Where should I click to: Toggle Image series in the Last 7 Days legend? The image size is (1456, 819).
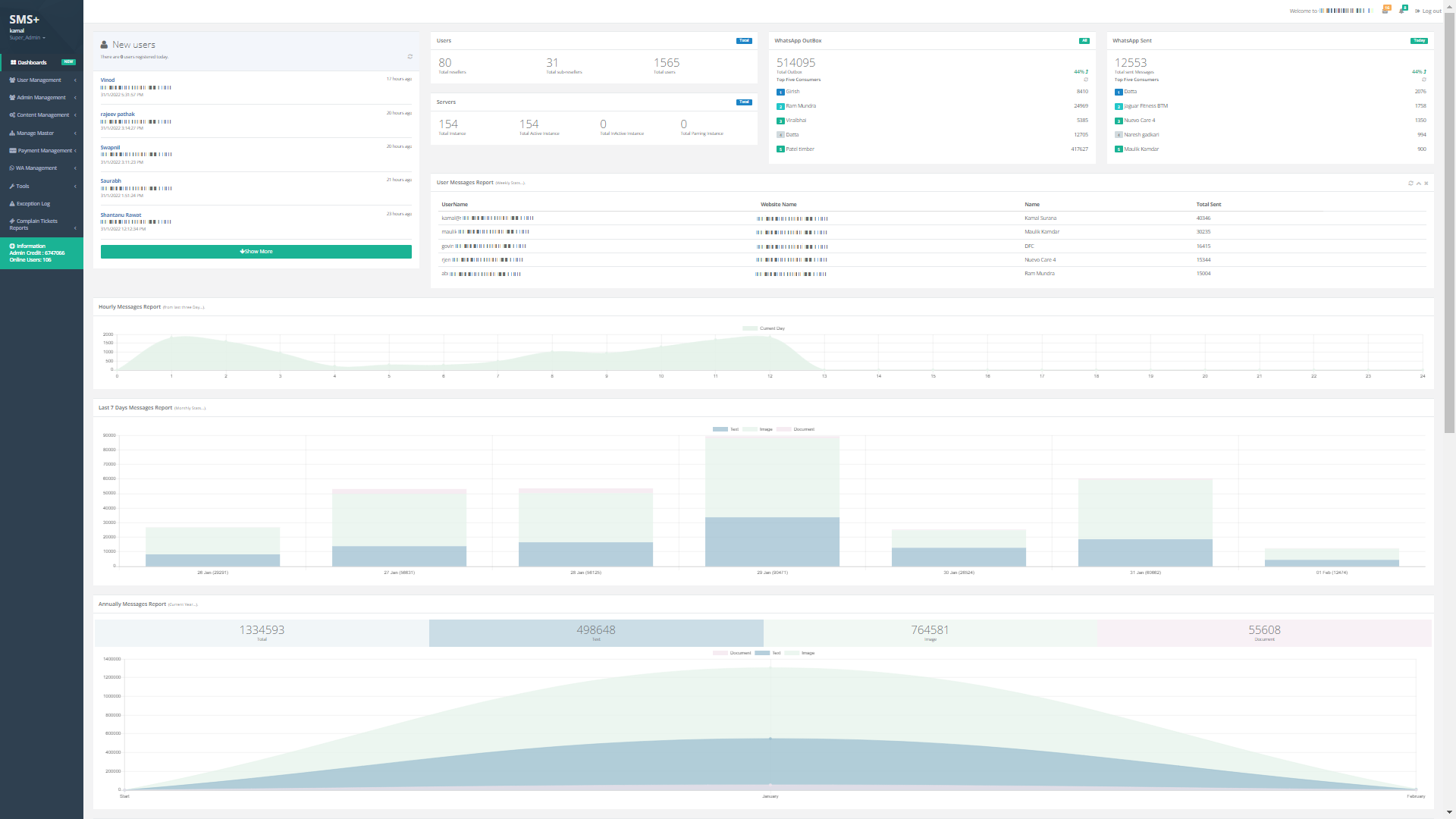758,430
